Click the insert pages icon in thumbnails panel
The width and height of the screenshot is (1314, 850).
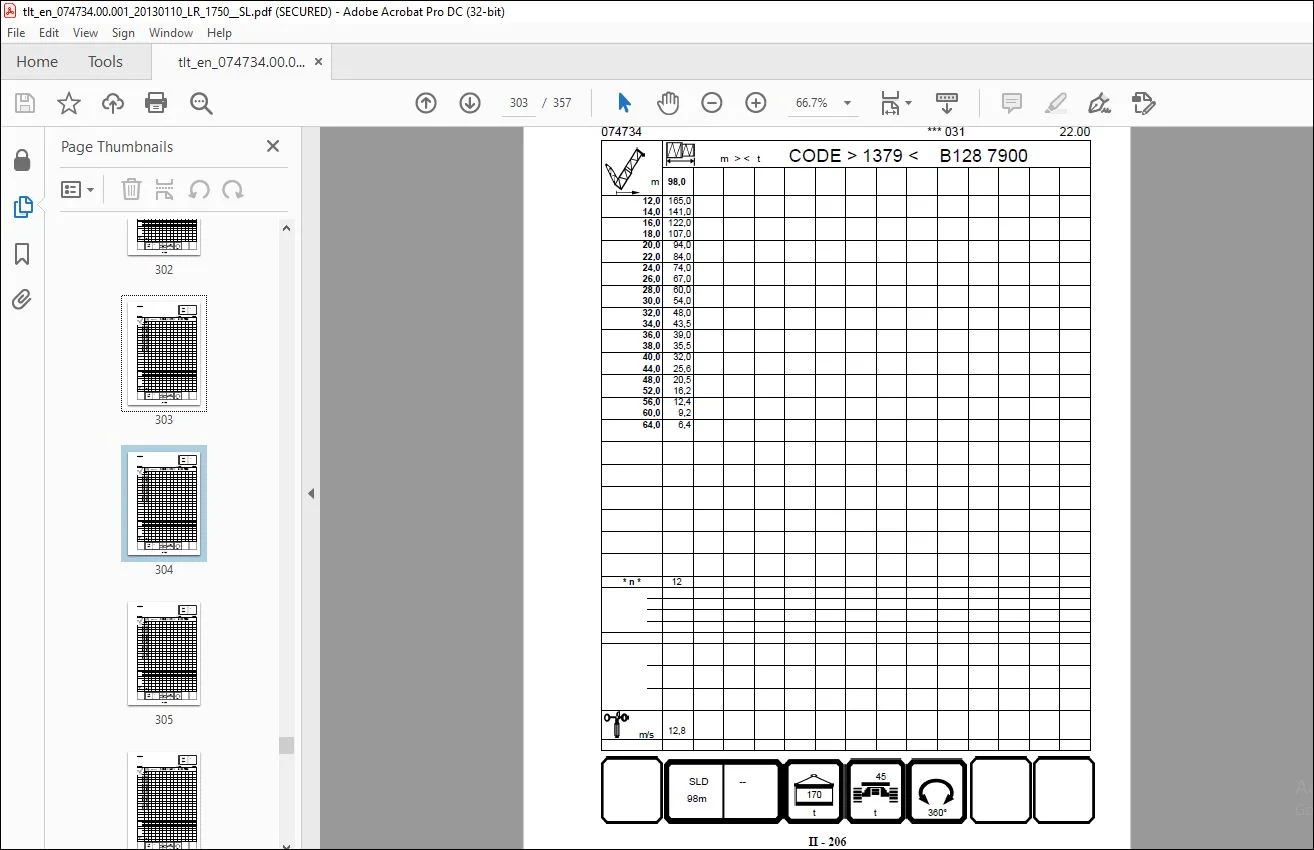pyautogui.click(x=165, y=189)
